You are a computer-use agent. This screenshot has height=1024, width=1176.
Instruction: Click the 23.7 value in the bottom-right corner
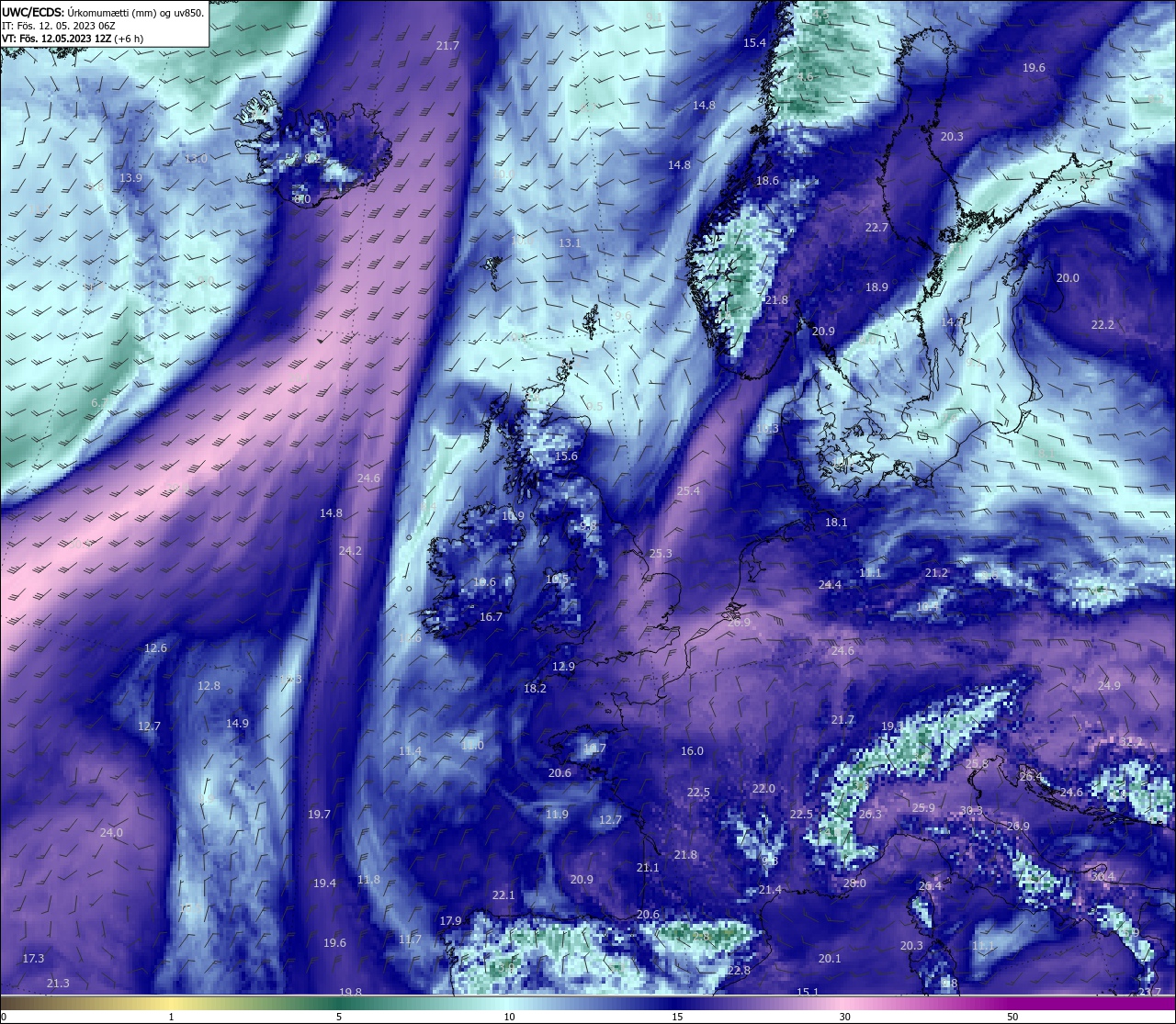tap(1149, 992)
